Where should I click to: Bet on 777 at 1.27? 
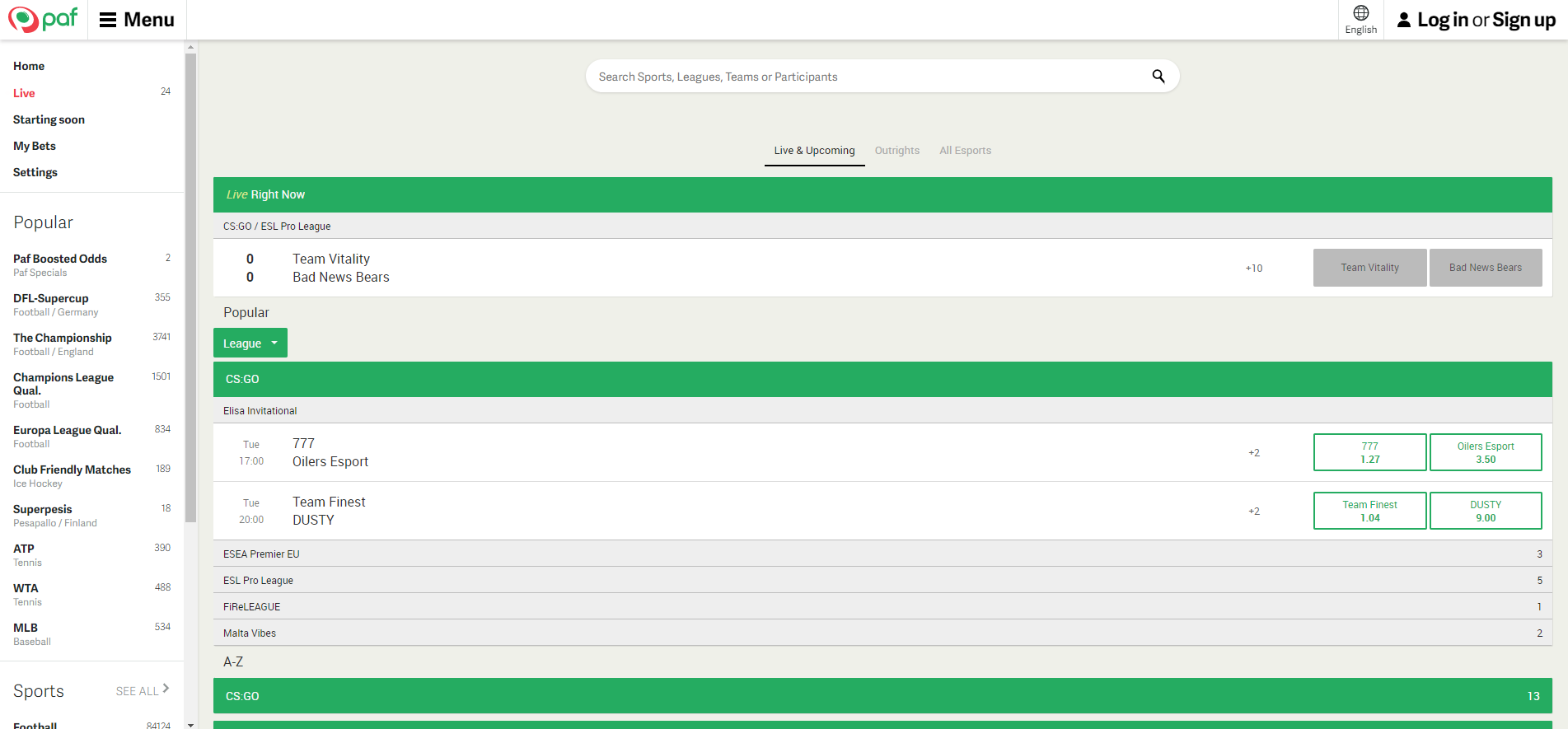pyautogui.click(x=1369, y=452)
